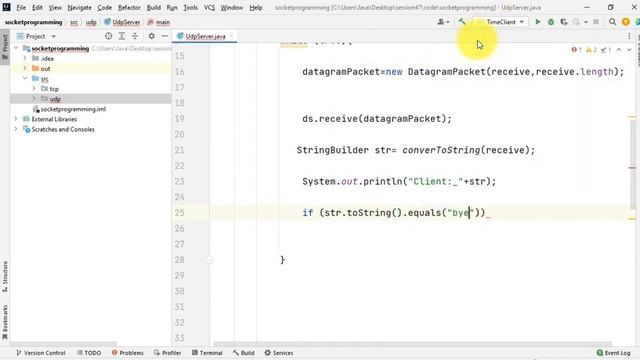This screenshot has height=360, width=640.
Task: Expand all icon in Project panel
Action: 122,36
